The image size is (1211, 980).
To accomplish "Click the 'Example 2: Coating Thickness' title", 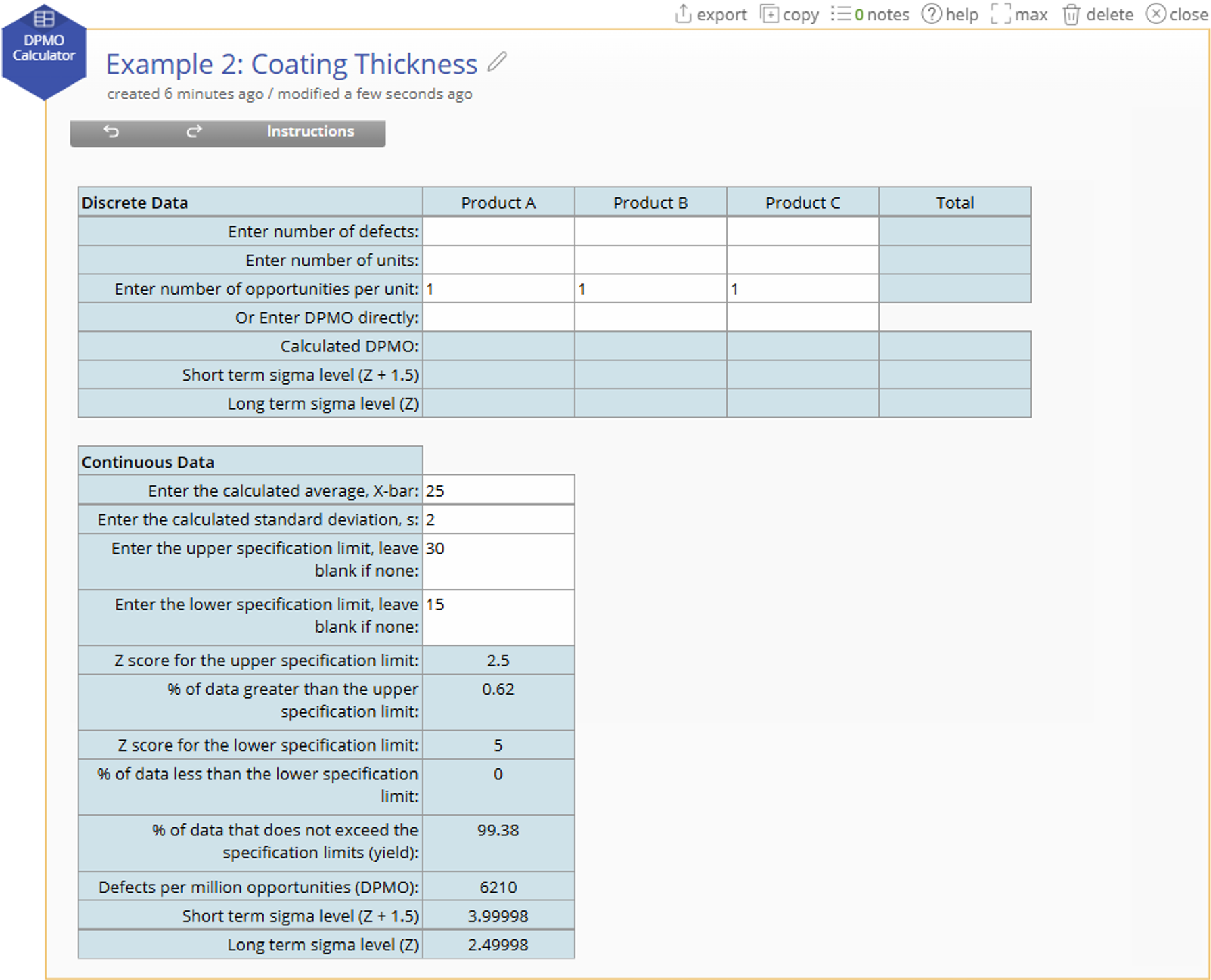I will coord(291,64).
